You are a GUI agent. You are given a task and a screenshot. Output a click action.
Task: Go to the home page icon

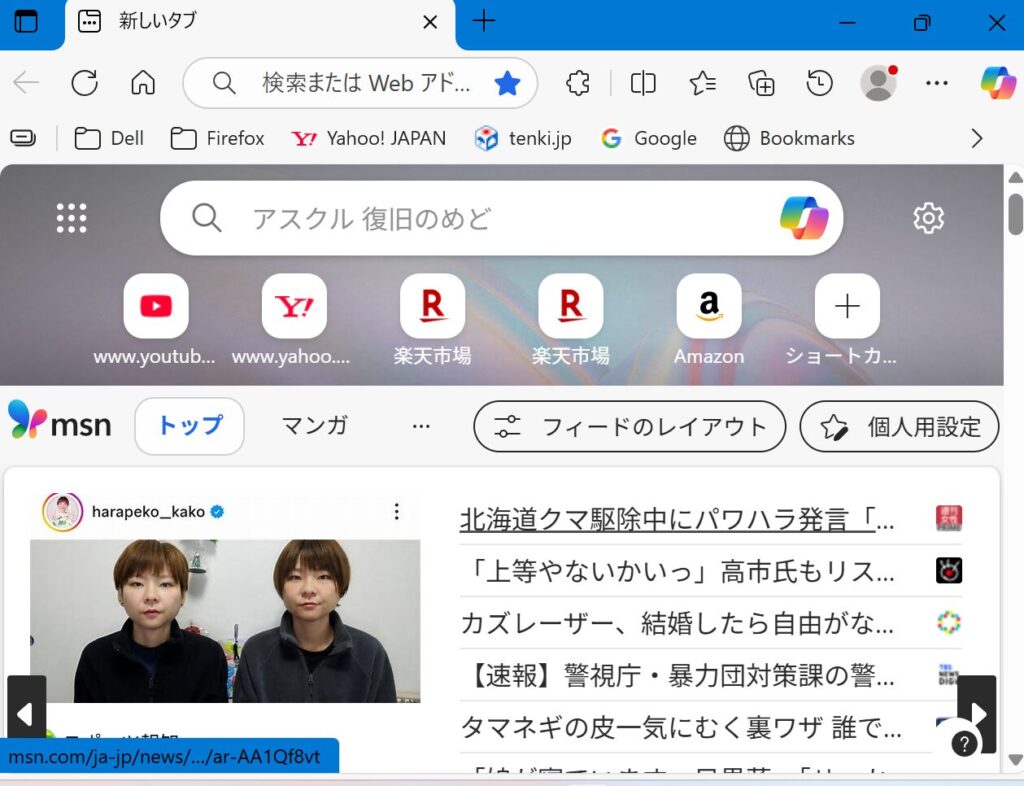(x=142, y=83)
